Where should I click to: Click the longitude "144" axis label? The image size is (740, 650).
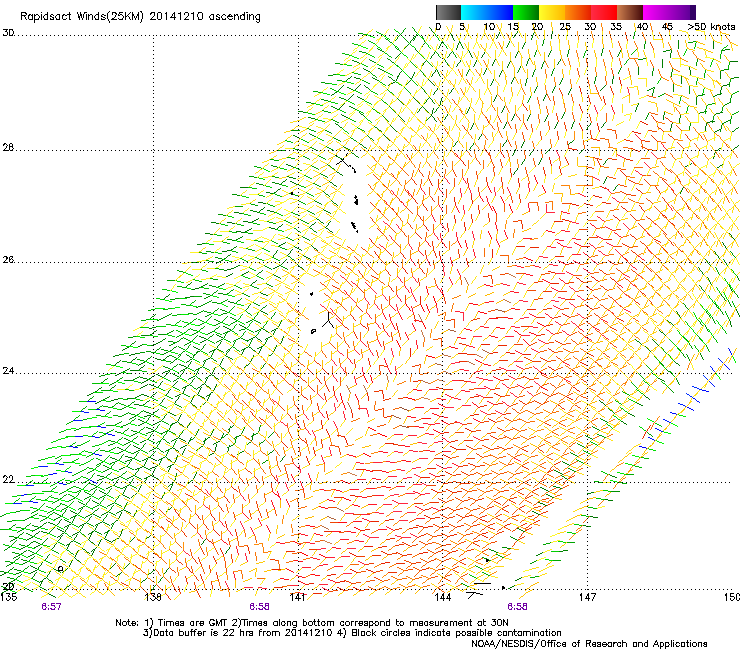coord(443,597)
